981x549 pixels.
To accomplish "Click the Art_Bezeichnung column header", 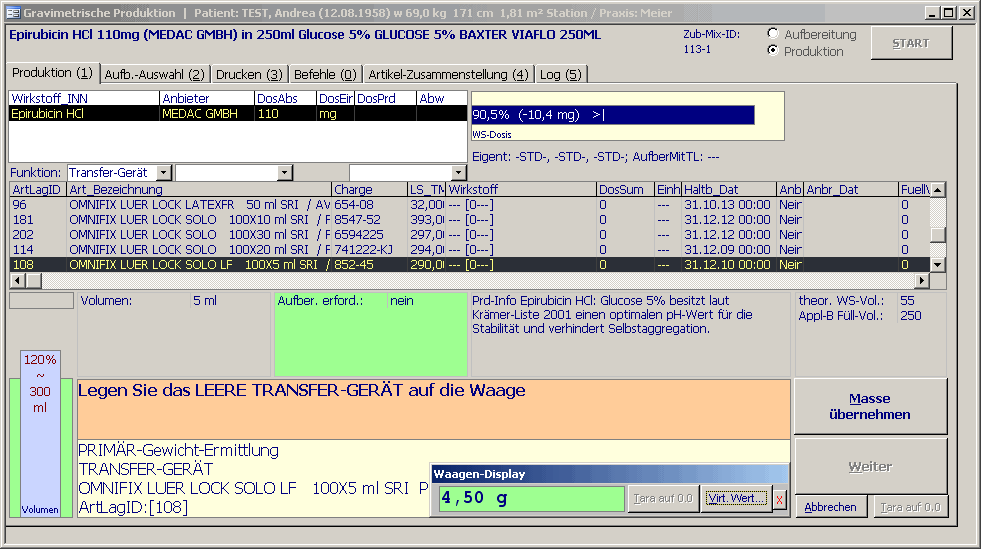I will [x=199, y=189].
